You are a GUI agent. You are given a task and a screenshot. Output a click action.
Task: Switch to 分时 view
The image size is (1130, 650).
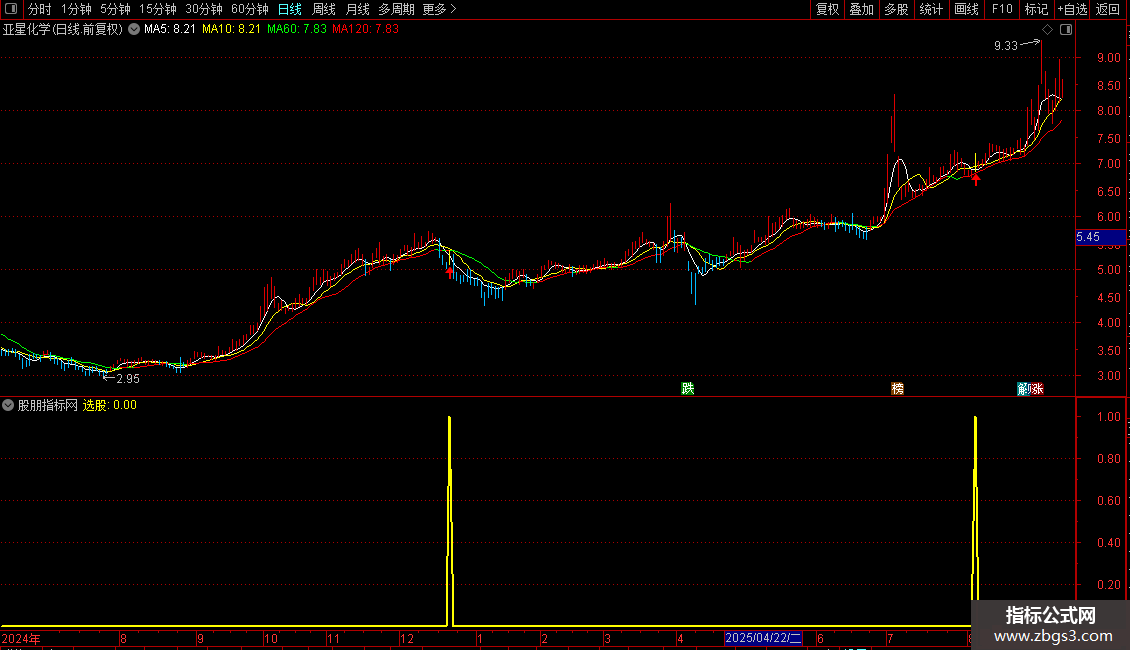pyautogui.click(x=40, y=9)
